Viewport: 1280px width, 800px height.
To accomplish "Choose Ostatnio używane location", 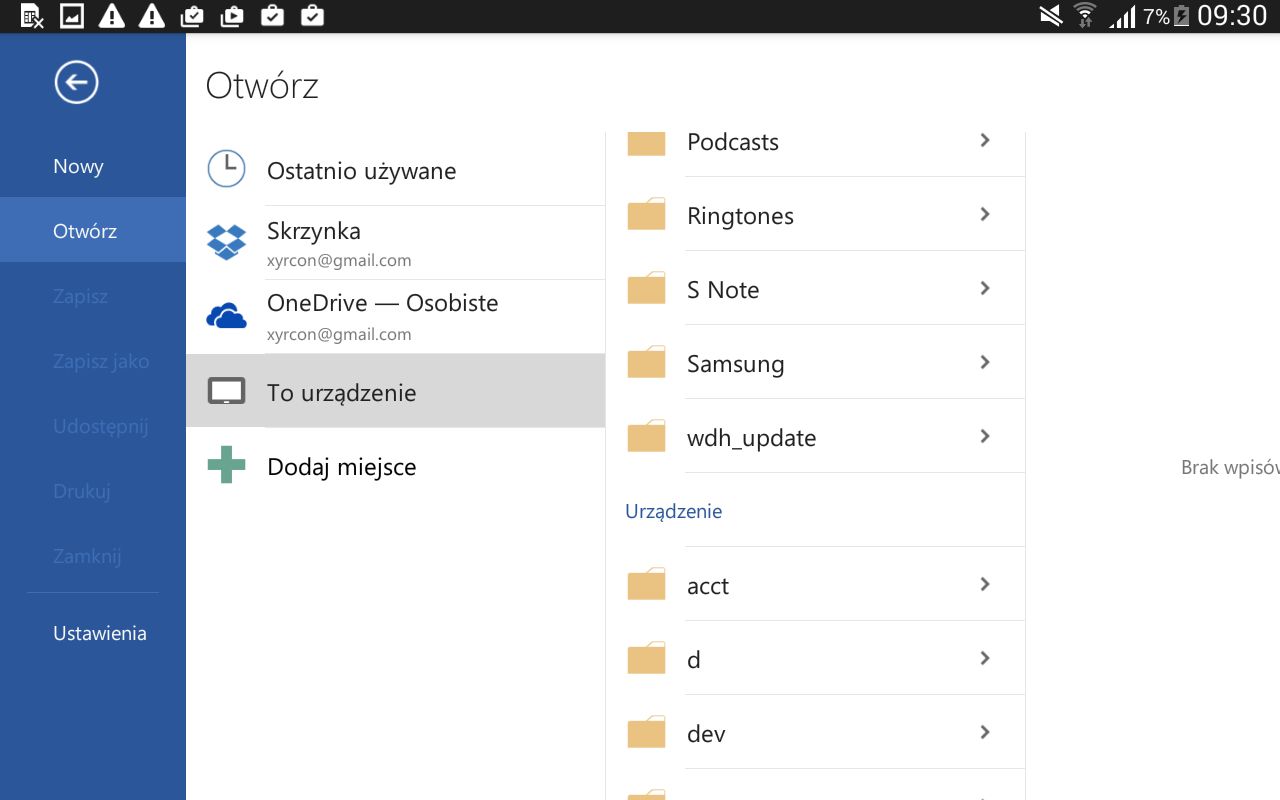I will click(361, 171).
